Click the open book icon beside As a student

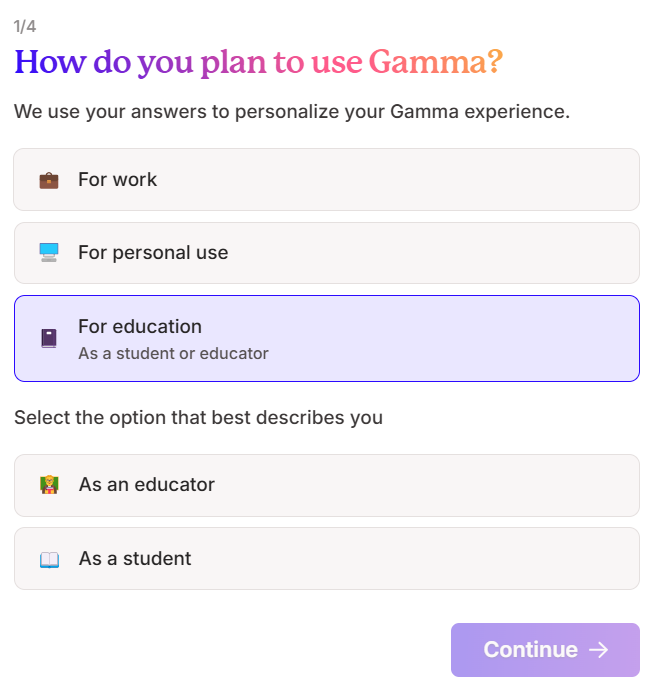[49, 559]
